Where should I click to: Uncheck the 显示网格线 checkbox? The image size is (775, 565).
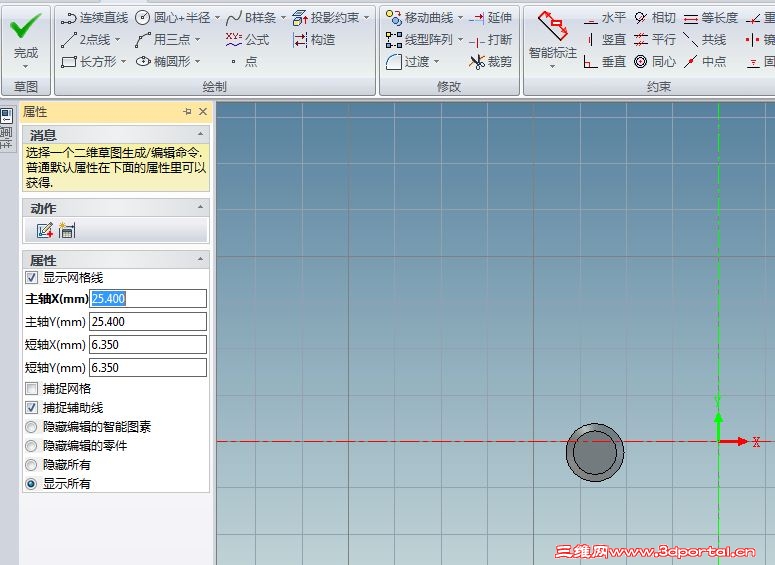tap(31, 277)
